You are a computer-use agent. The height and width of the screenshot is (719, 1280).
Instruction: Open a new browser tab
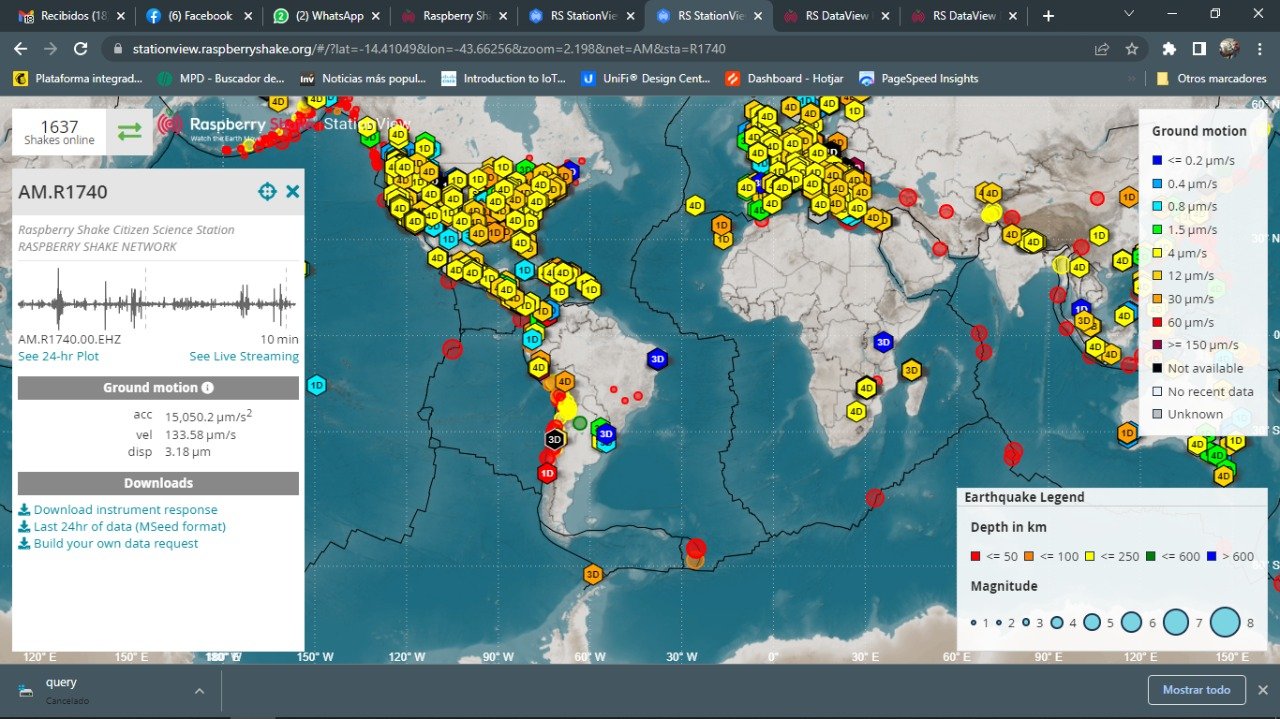[1048, 16]
